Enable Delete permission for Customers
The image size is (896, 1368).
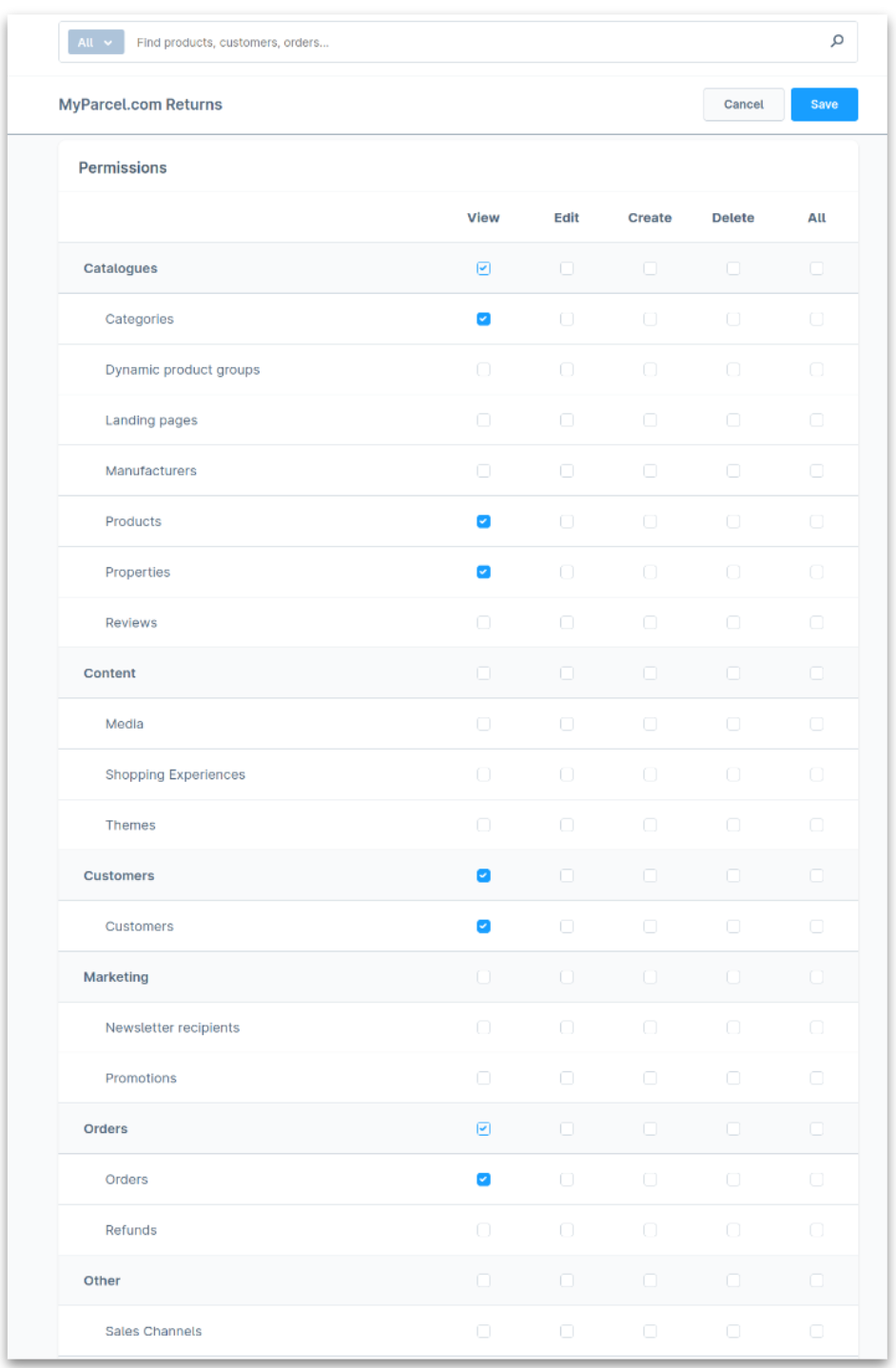coord(732,926)
